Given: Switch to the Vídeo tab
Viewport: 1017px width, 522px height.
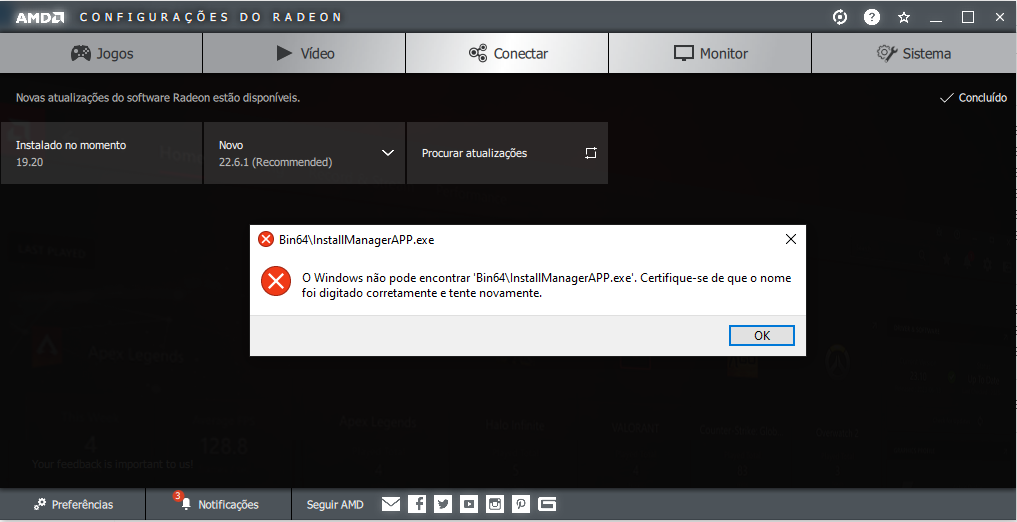Looking at the screenshot, I should pos(304,53).
